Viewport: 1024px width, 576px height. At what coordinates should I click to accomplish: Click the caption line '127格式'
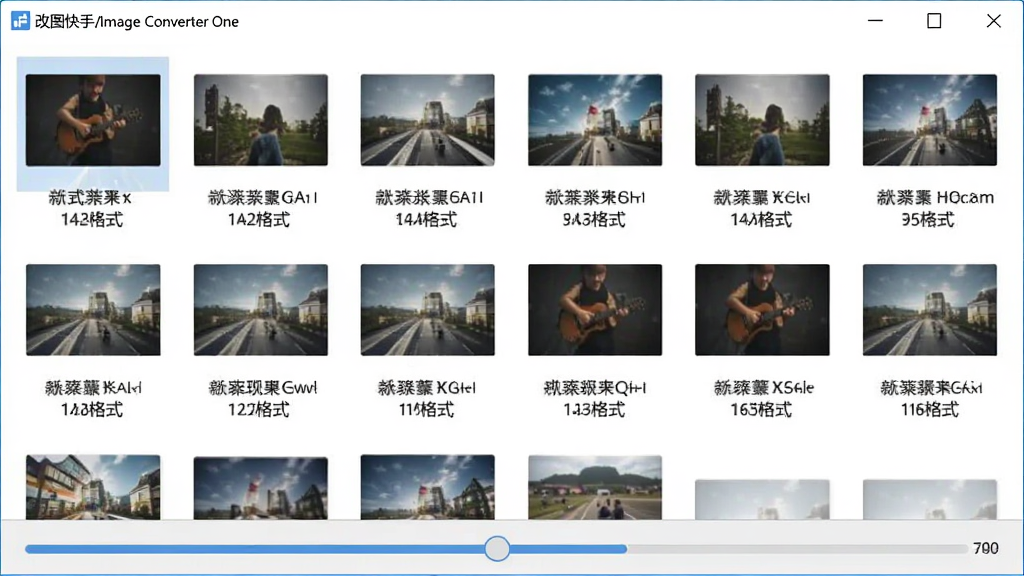click(259, 409)
